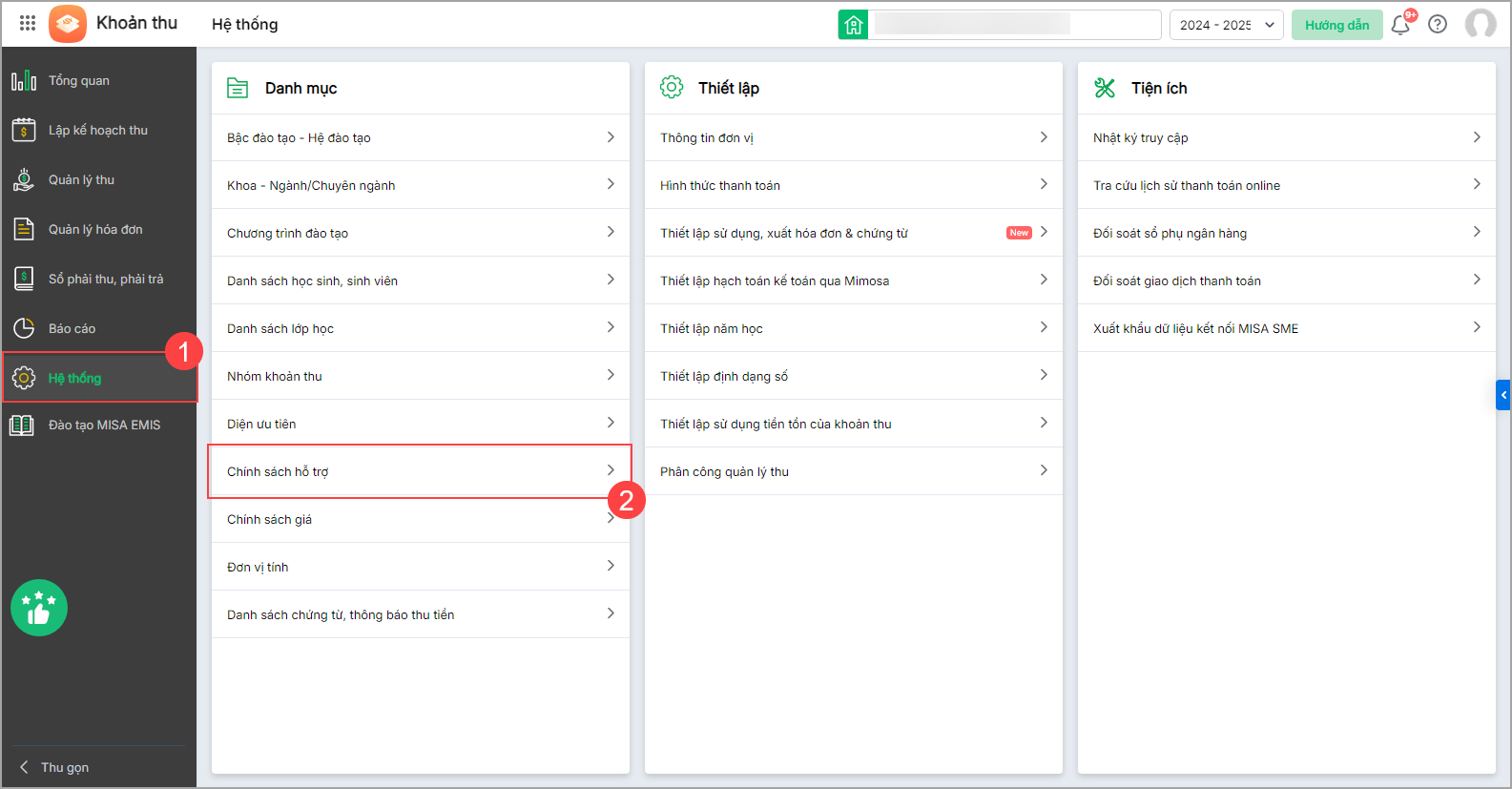Open the app grid launcher icon
This screenshot has height=789, width=1512.
(x=28, y=24)
